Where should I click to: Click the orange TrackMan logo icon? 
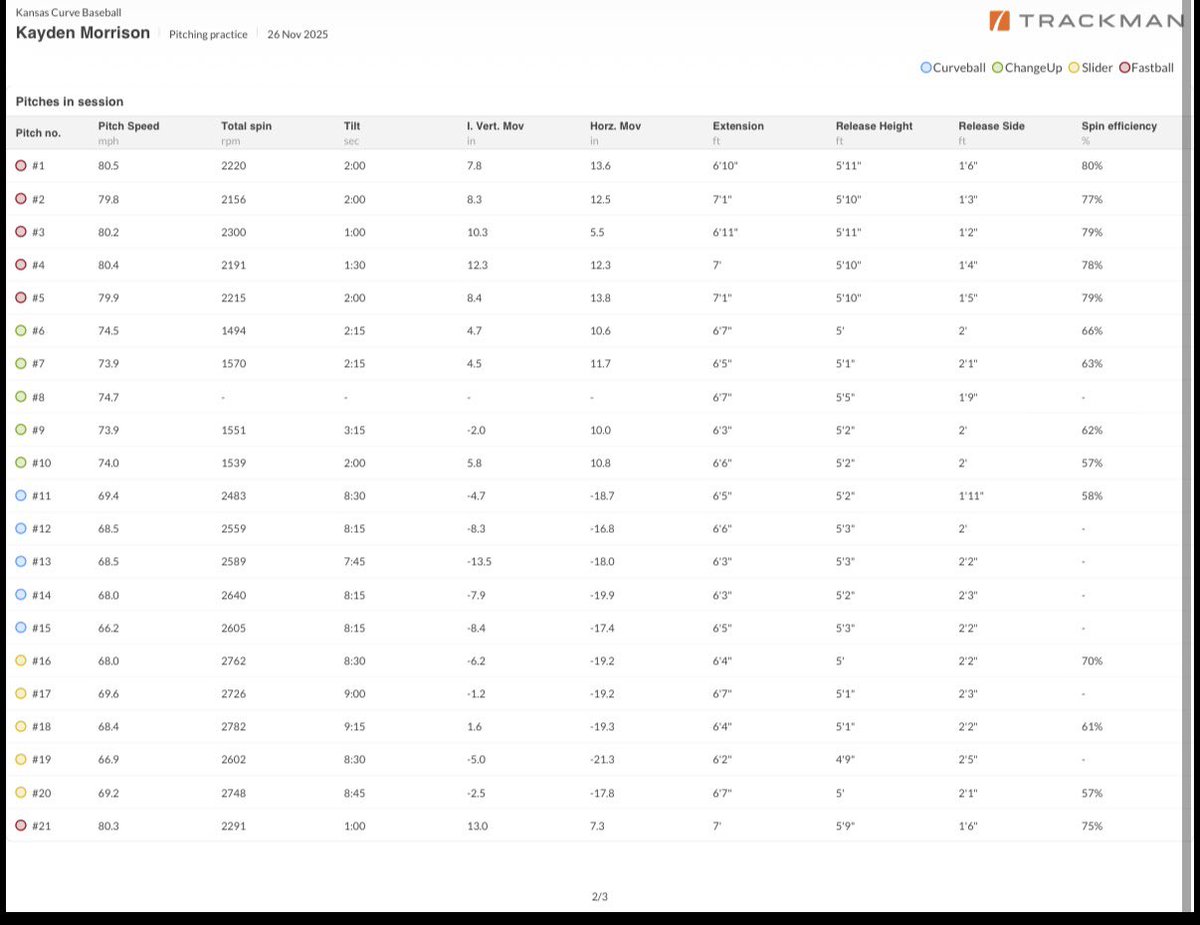click(999, 21)
